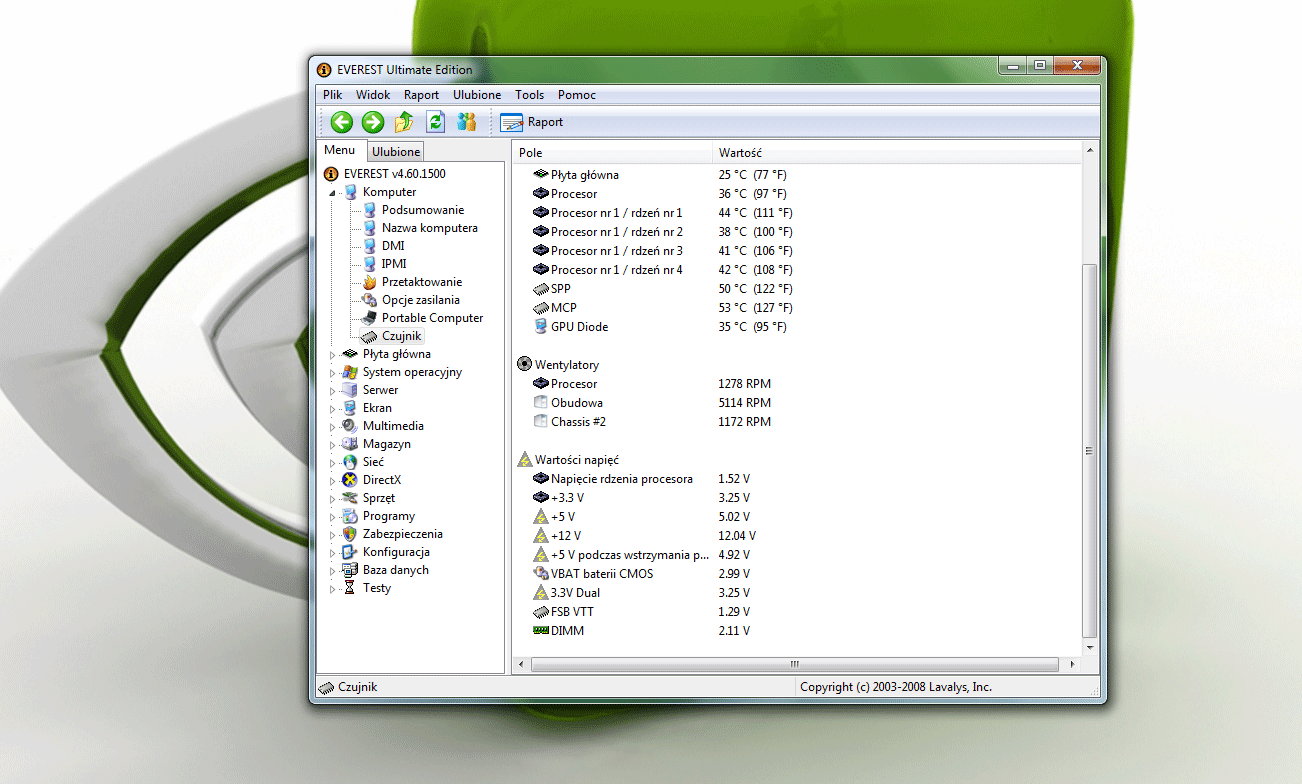1302x784 pixels.
Task: Click the Procesor 36 °C row icon
Action: pos(541,194)
